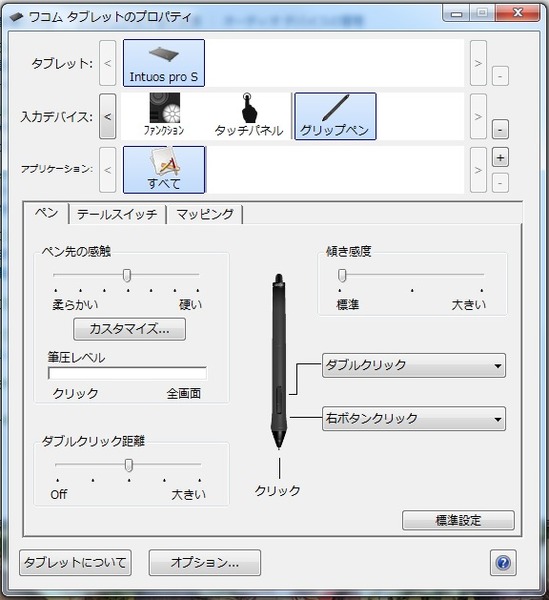Click the タブレットについて button
The width and height of the screenshot is (549, 600).
[x=75, y=562]
